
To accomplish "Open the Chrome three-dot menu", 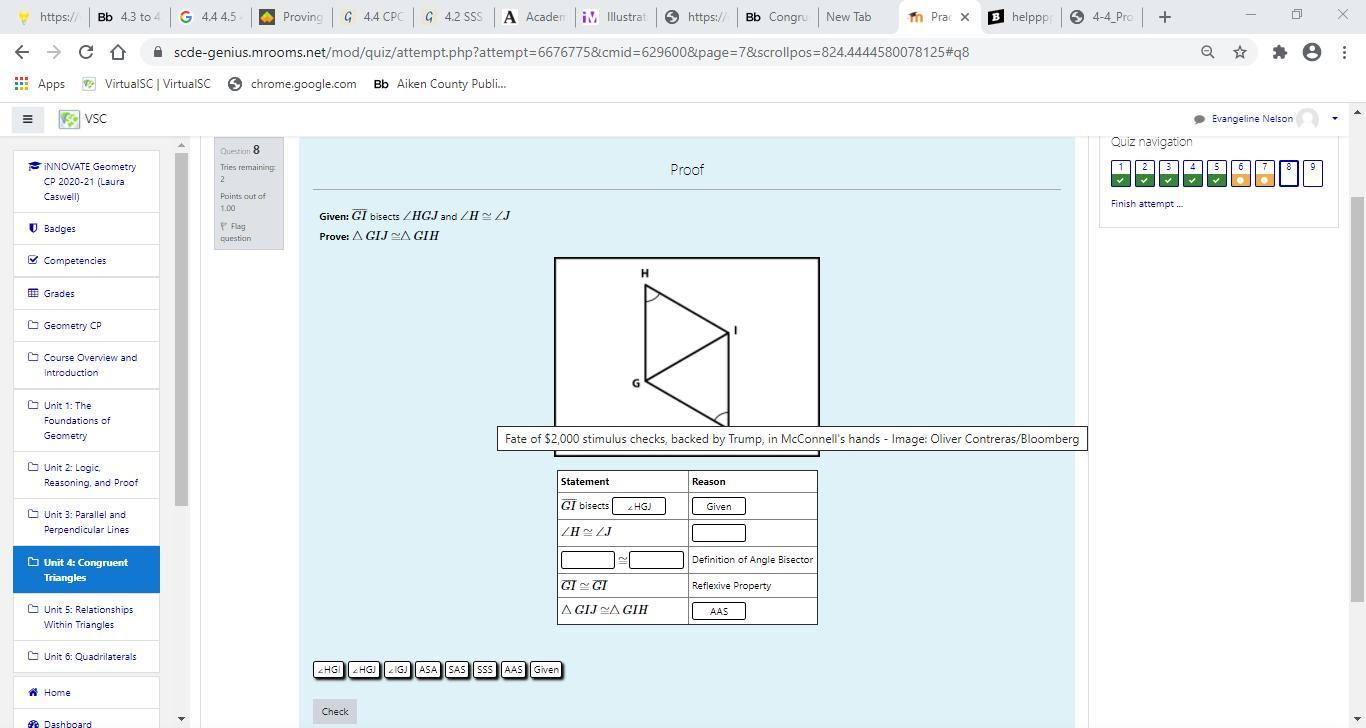I will 1343,52.
